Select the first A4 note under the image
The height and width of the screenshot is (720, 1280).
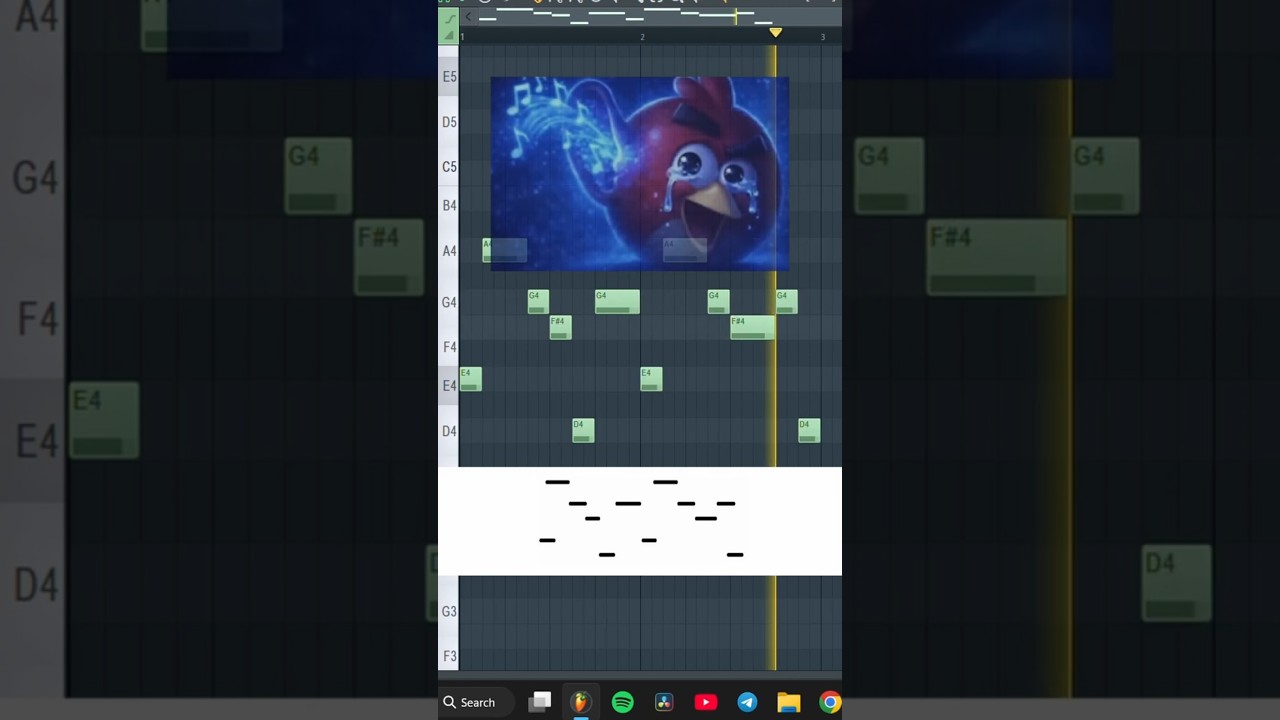pyautogui.click(x=504, y=250)
